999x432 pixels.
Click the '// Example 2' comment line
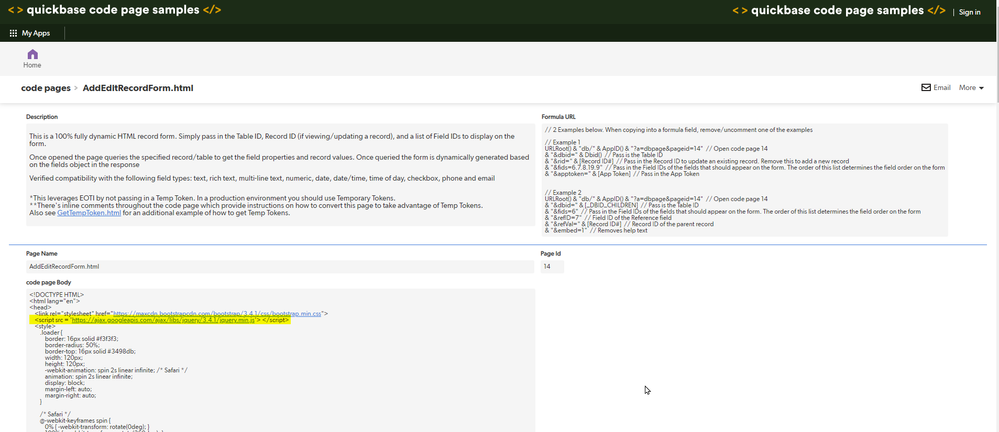click(563, 192)
